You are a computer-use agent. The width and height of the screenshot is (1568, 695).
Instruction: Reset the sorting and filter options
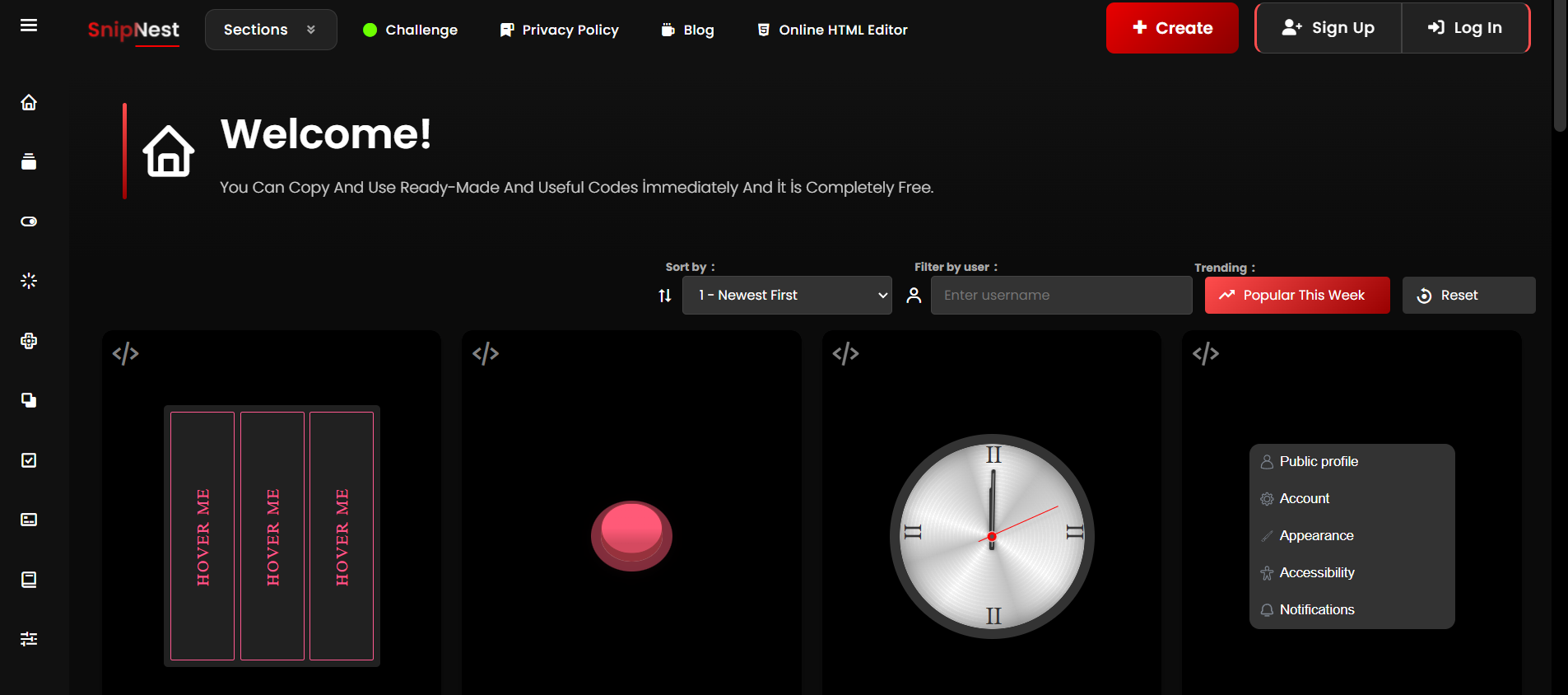point(1468,296)
